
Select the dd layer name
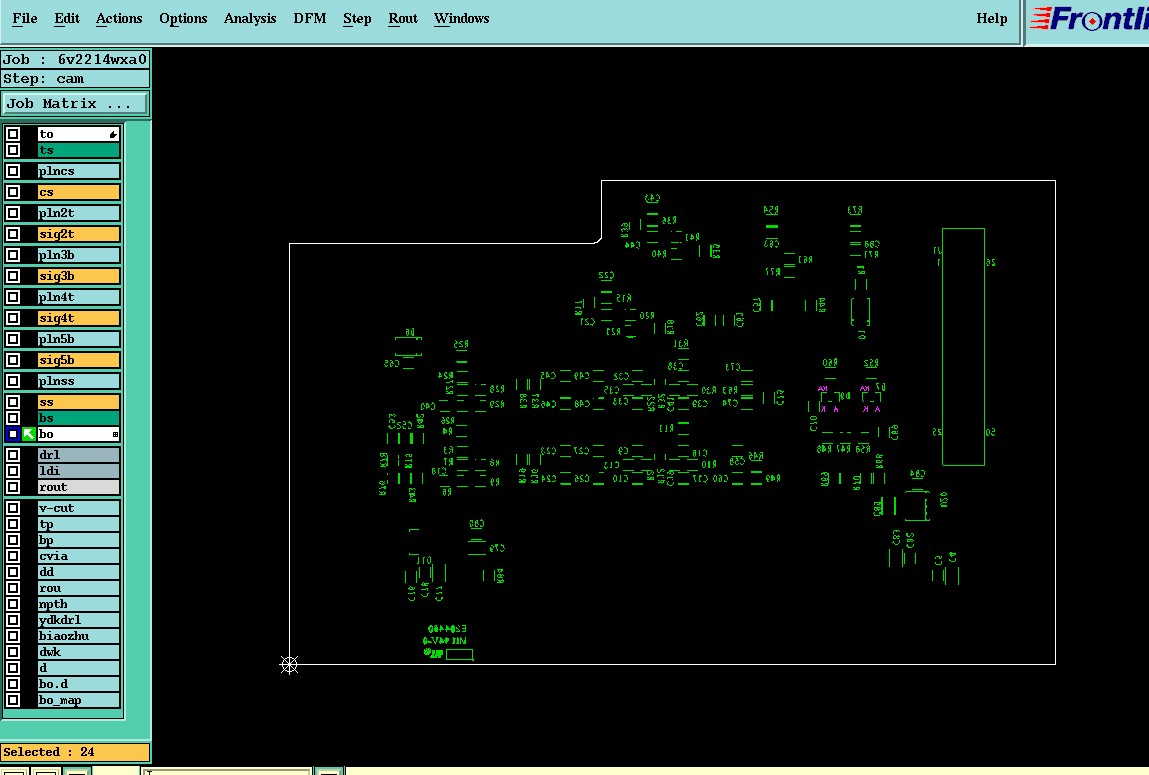78,572
